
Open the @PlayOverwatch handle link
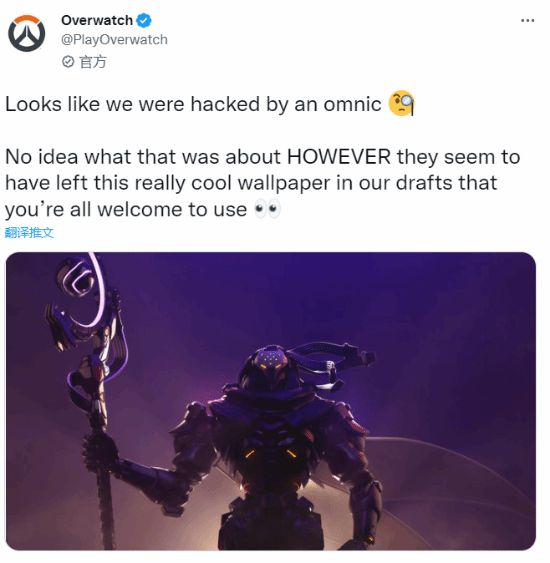[x=114, y=40]
